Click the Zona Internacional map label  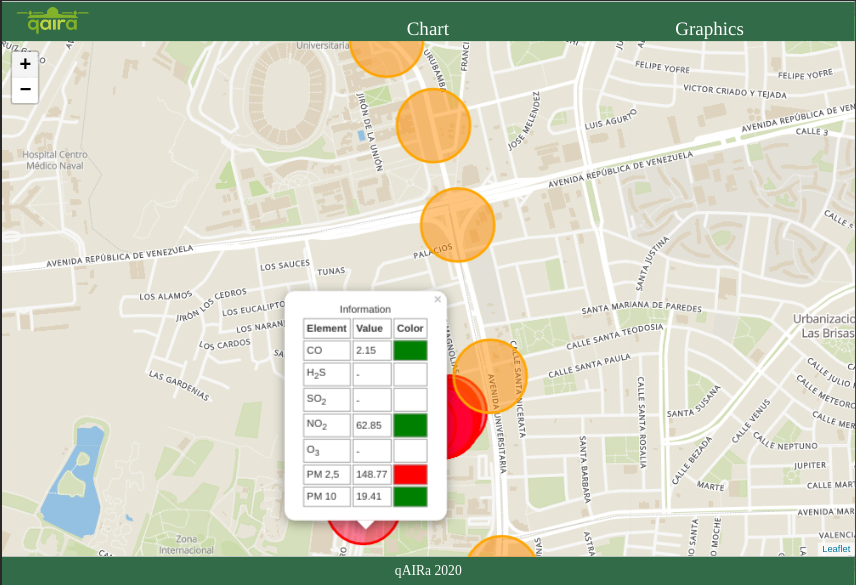pyautogui.click(x=186, y=544)
